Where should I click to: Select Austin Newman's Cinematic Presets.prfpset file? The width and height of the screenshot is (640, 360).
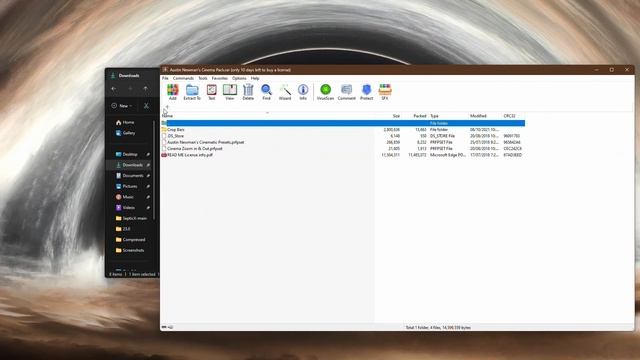[x=343, y=142]
